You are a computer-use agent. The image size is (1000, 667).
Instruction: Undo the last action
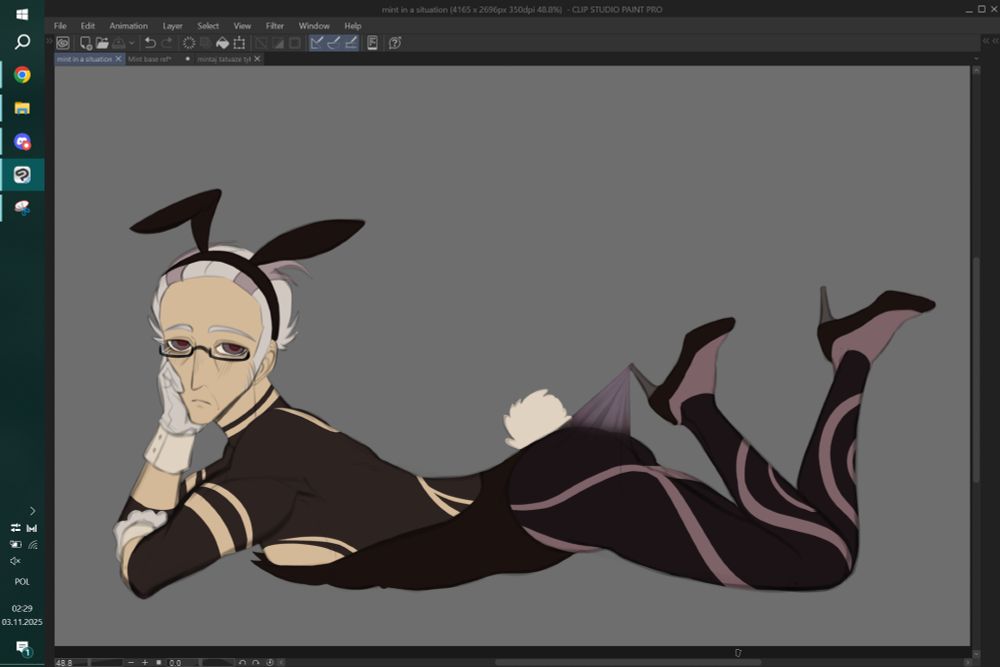(150, 43)
